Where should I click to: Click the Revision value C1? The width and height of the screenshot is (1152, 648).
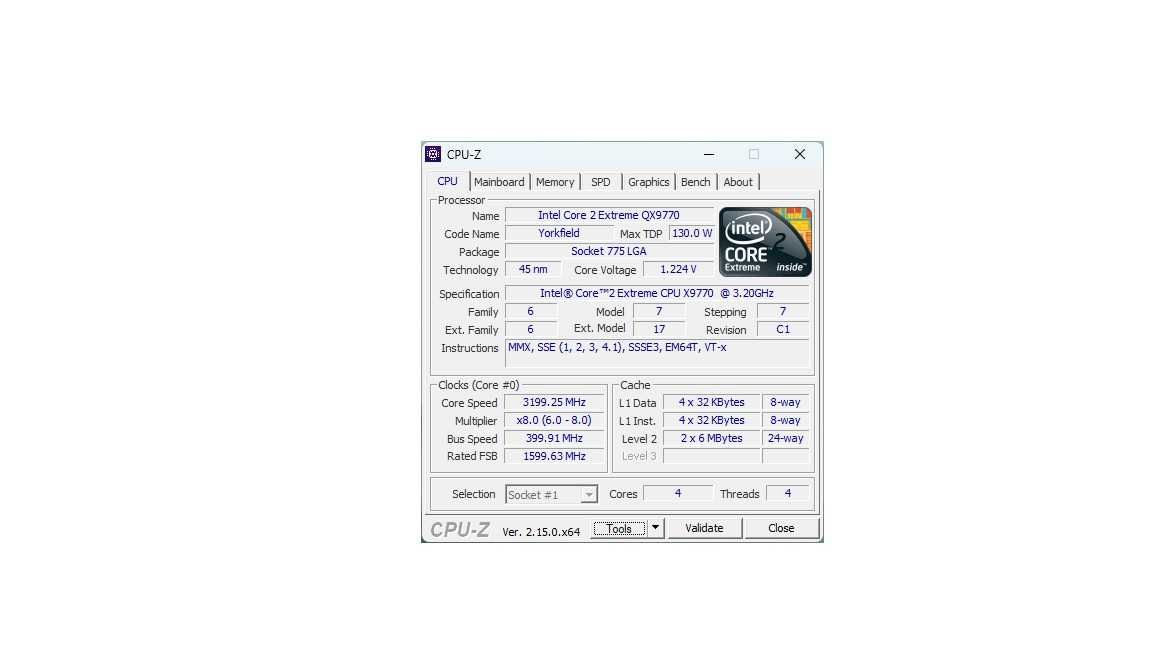(783, 329)
